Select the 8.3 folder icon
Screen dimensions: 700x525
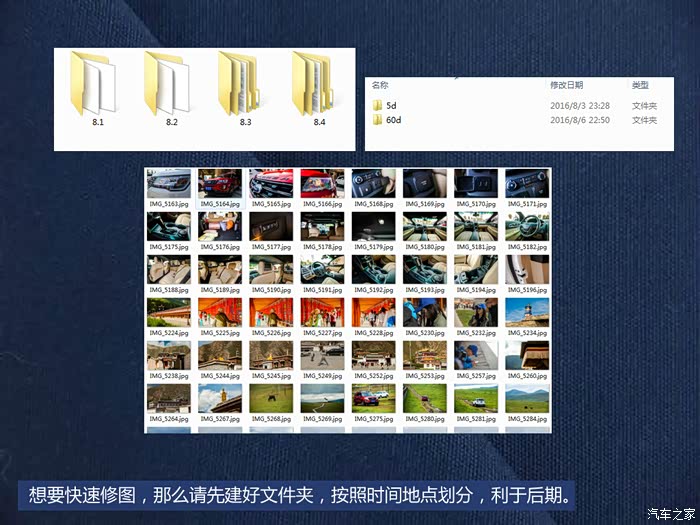point(240,84)
